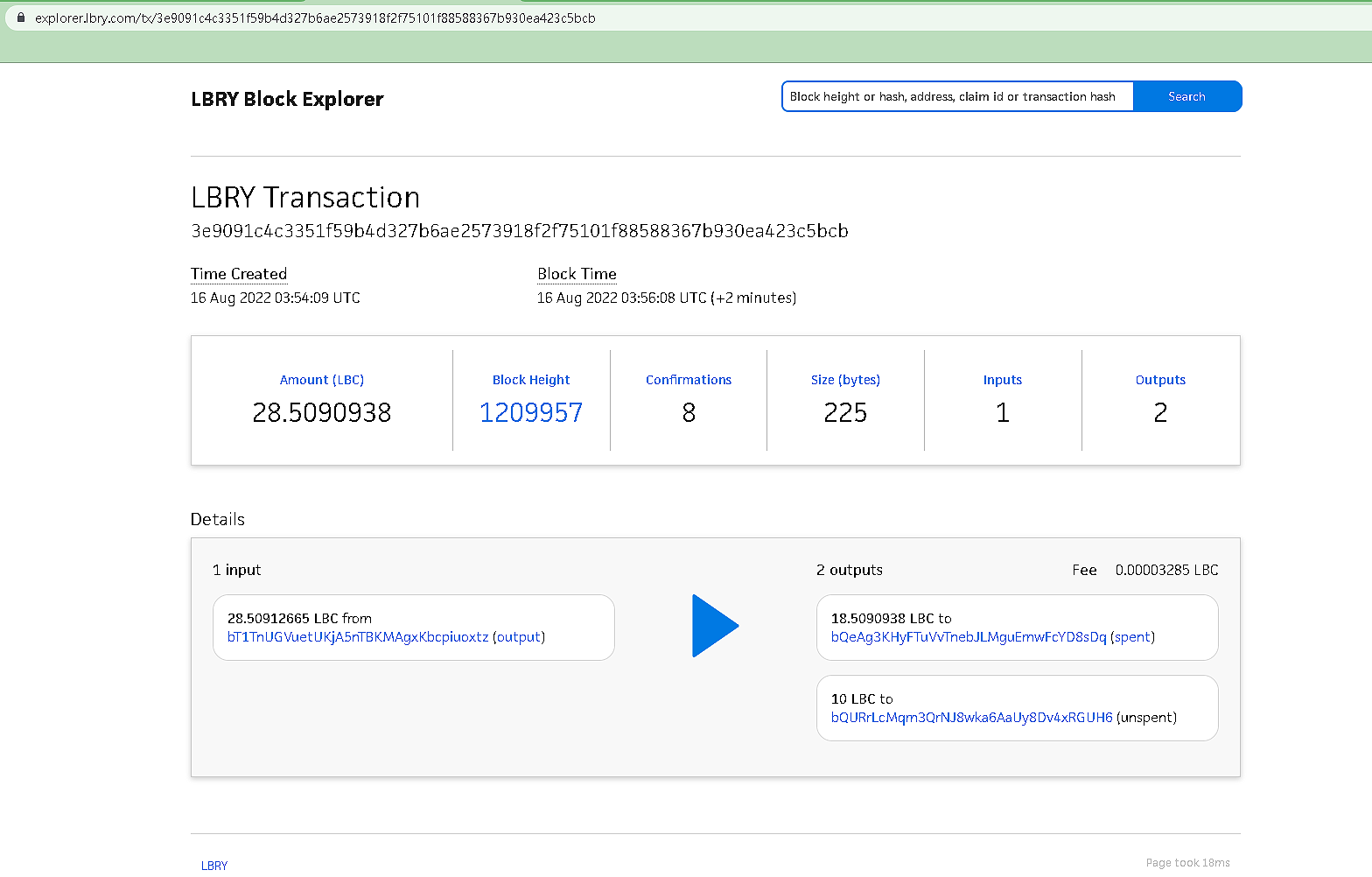Click the outputs count value 2
Viewport: 1372px width, 877px height.
click(x=1160, y=412)
